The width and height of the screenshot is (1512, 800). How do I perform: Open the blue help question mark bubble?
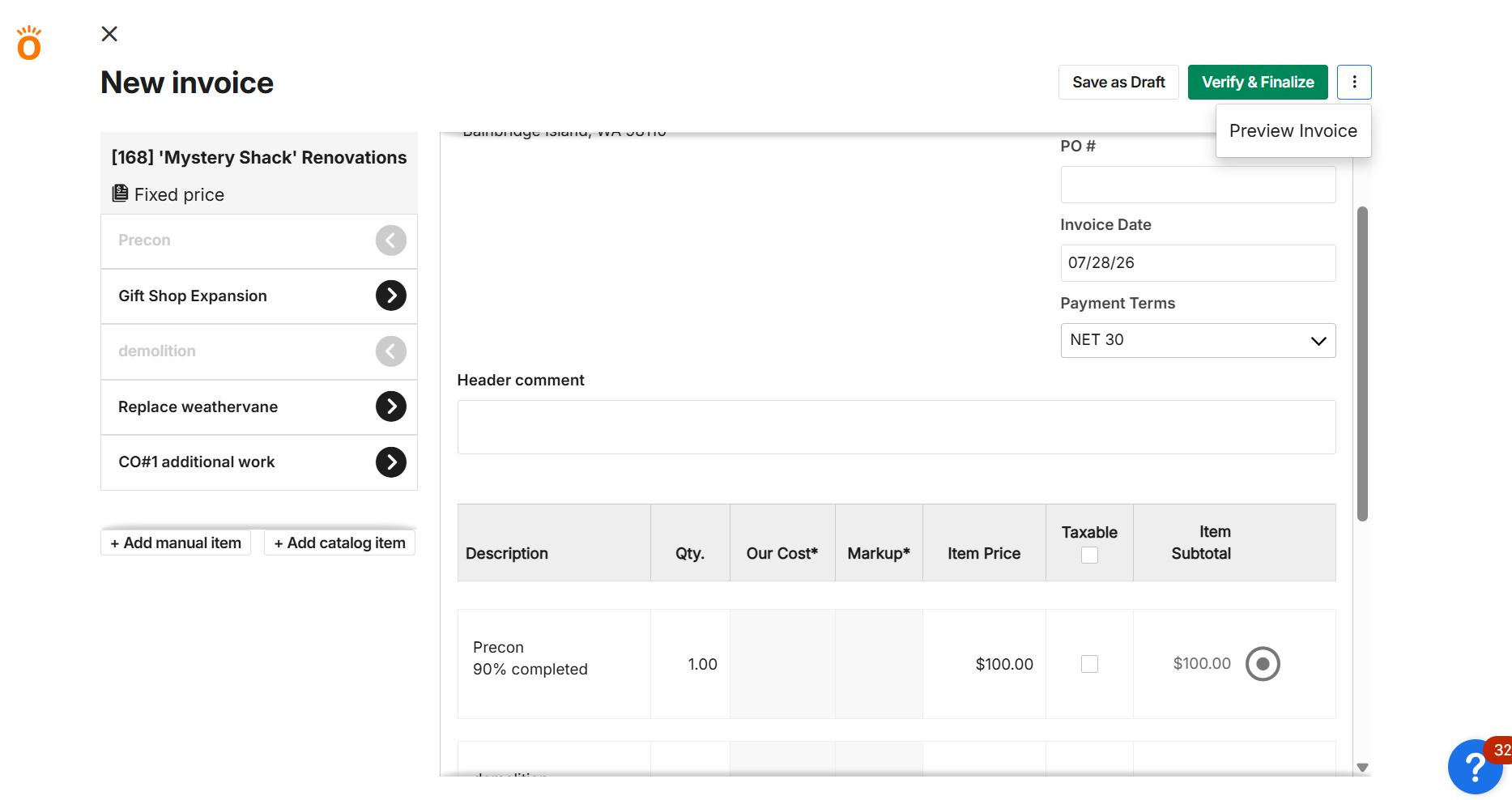[x=1475, y=768]
